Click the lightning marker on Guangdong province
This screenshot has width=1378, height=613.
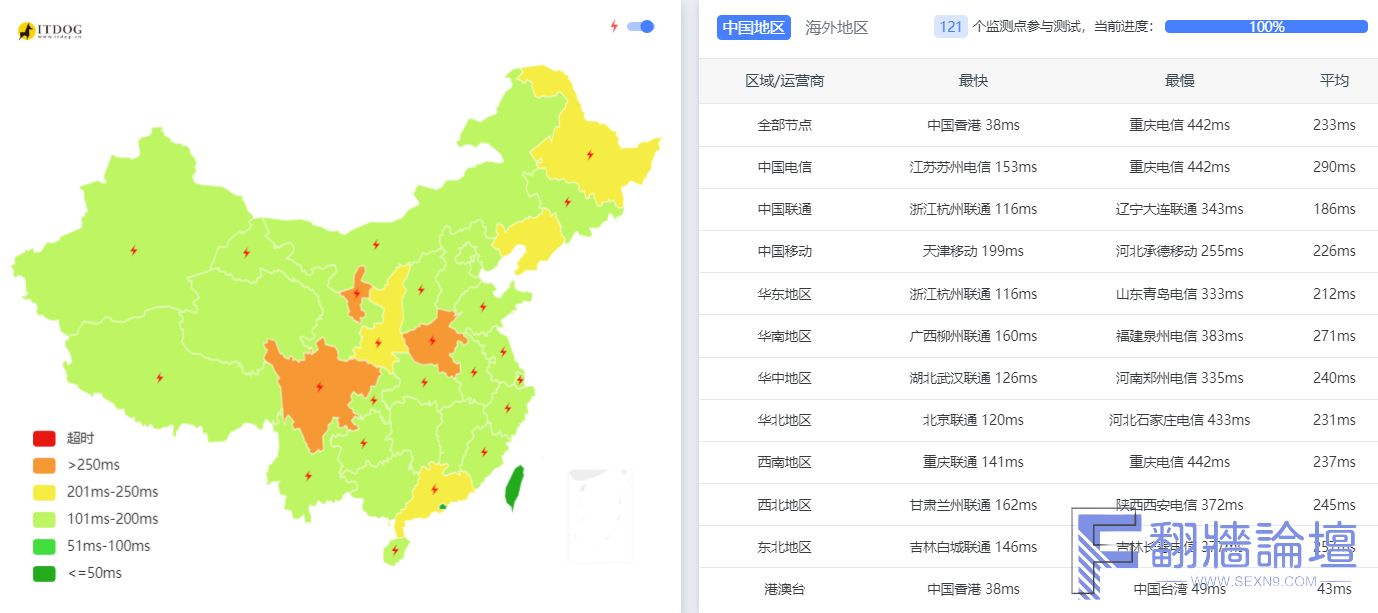tap(435, 490)
